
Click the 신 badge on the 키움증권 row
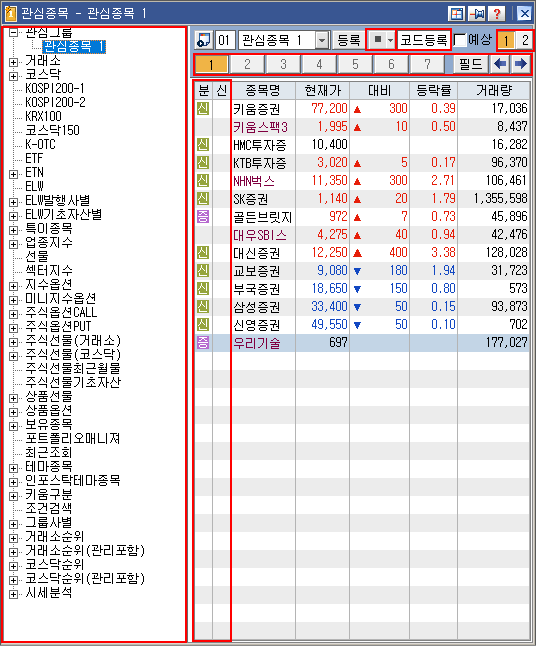203,108
